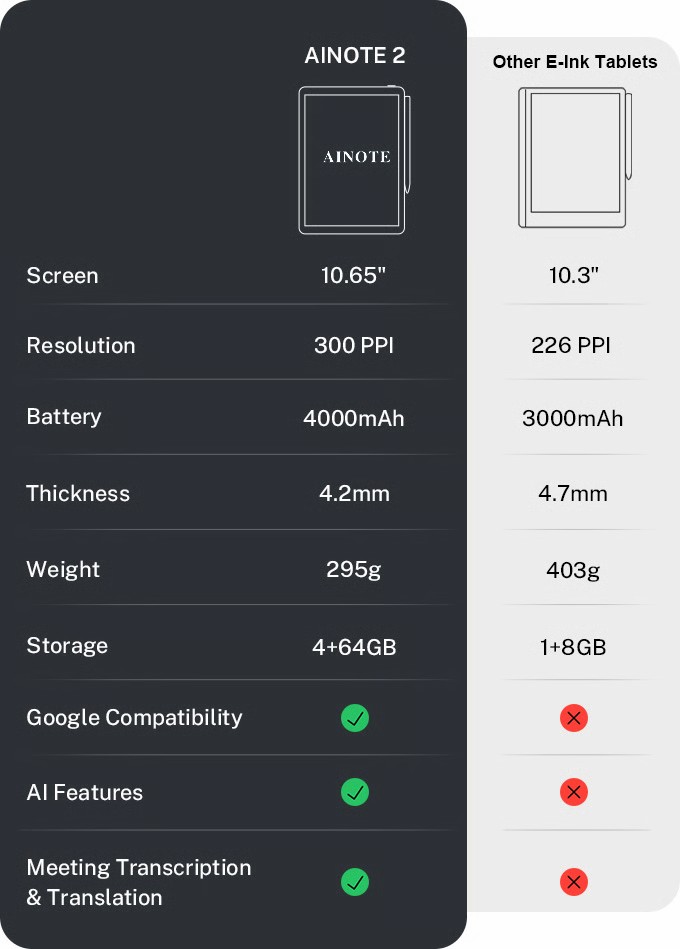Click the Screen row label

[62, 276]
